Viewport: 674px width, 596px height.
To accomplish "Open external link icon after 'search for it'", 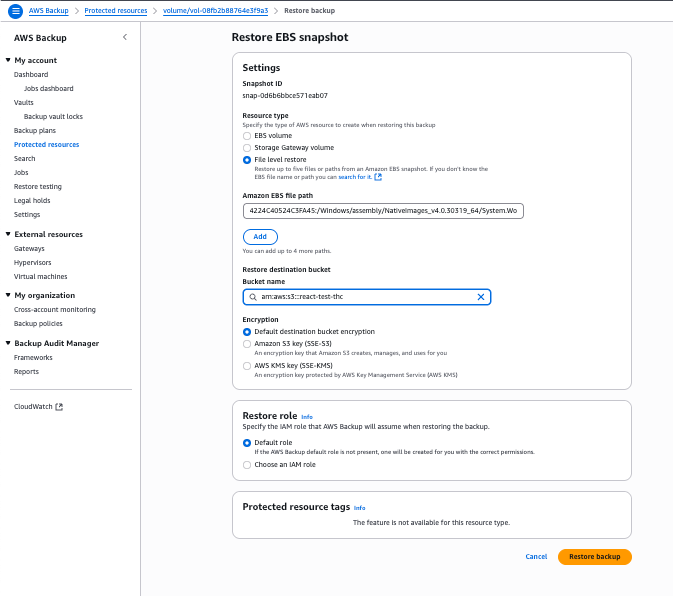I will 378,177.
